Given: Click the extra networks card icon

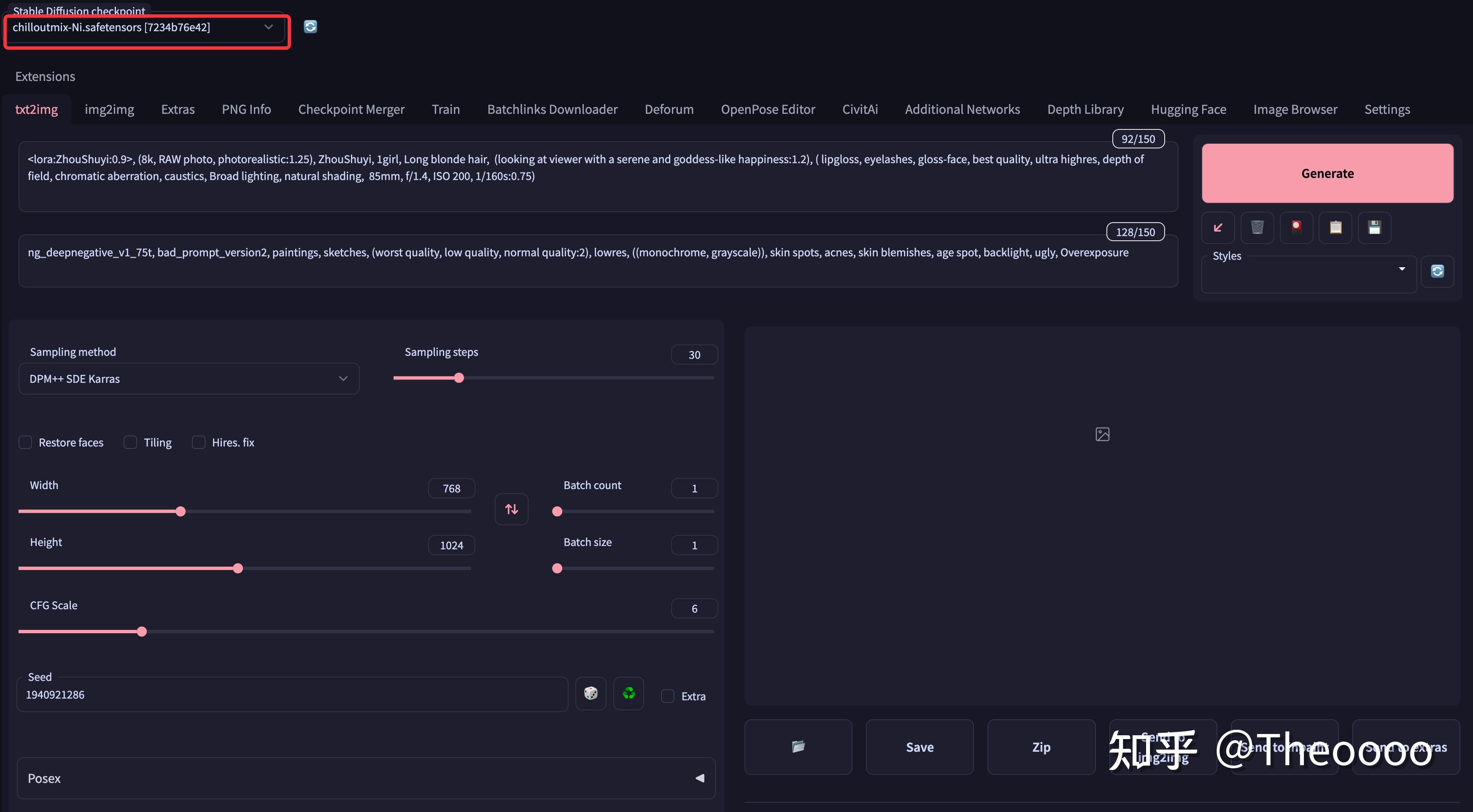Looking at the screenshot, I should tap(1296, 227).
